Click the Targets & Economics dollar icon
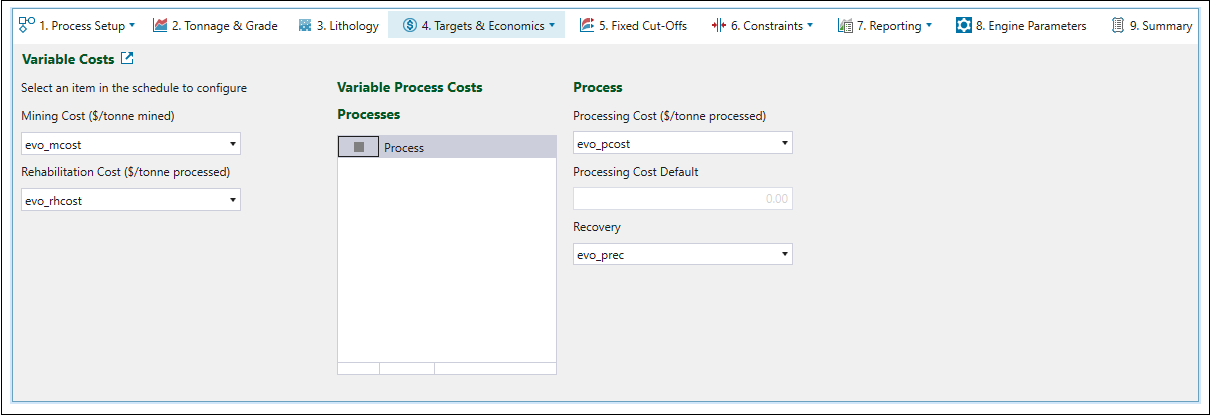Image resolution: width=1210 pixels, height=416 pixels. [x=410, y=25]
